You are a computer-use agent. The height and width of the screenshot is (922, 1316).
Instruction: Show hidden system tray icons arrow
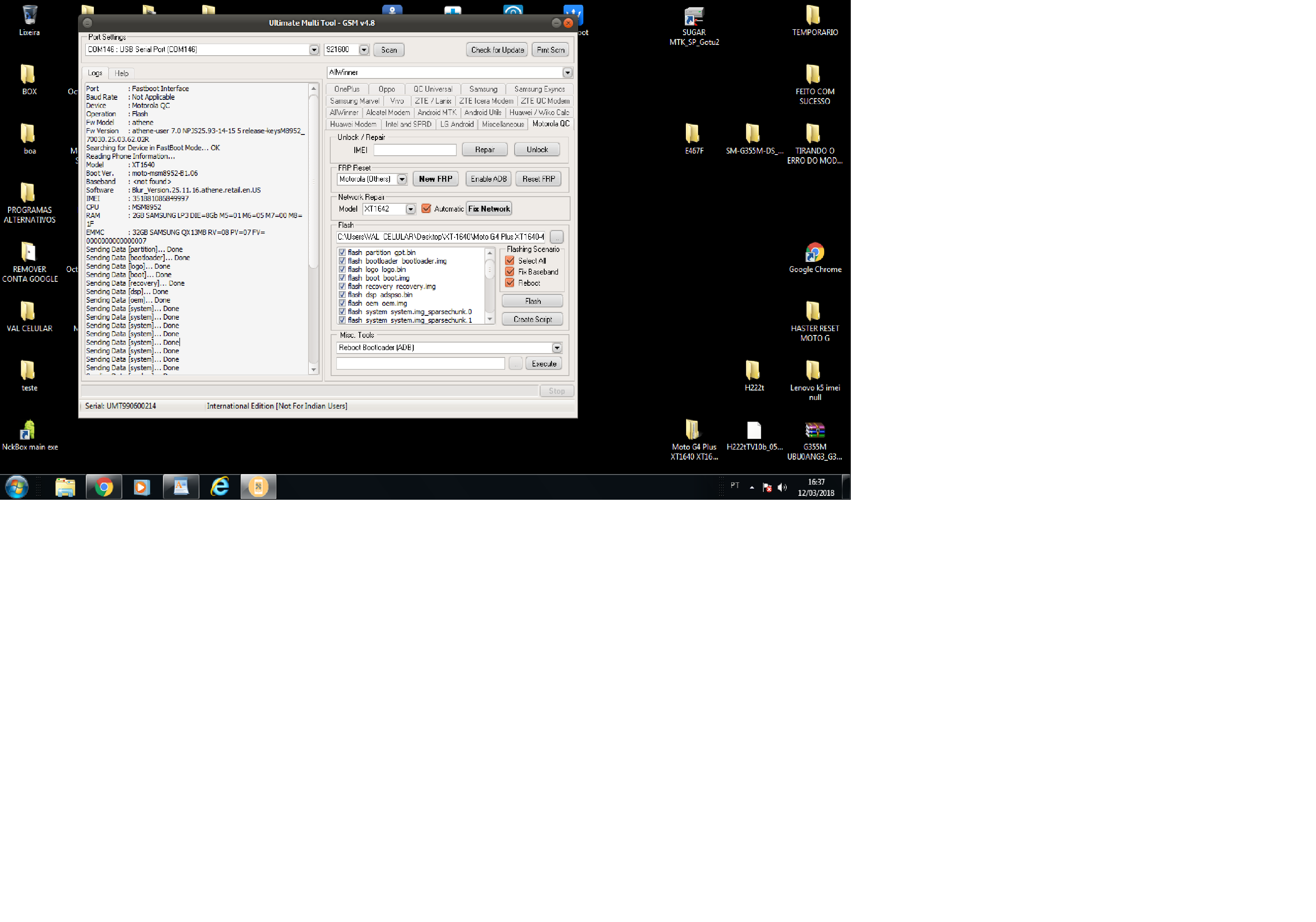(752, 487)
